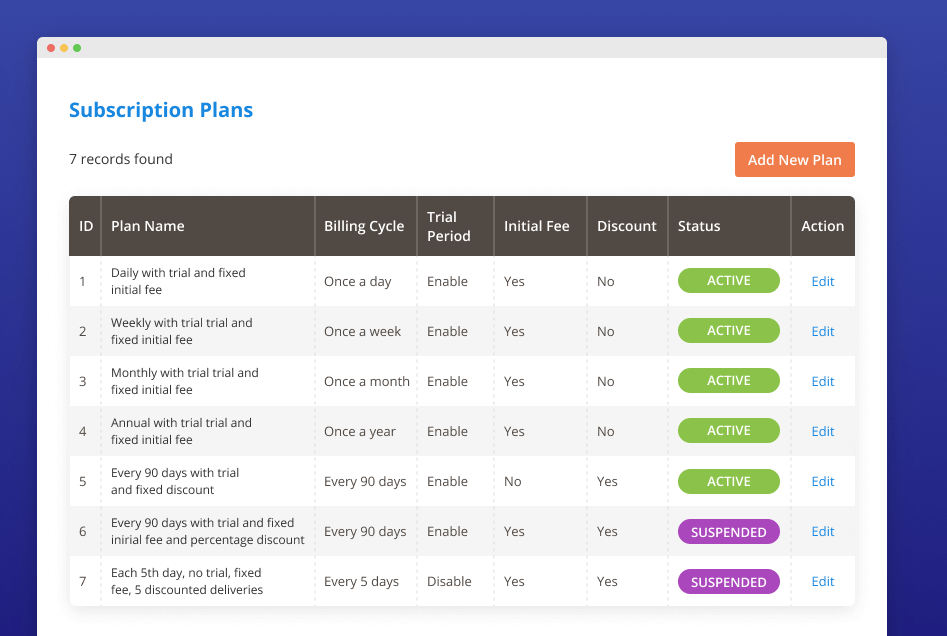Screen dimensions: 947x636
Task: Sort by the Billing Cycle column header
Action: [x=364, y=226]
